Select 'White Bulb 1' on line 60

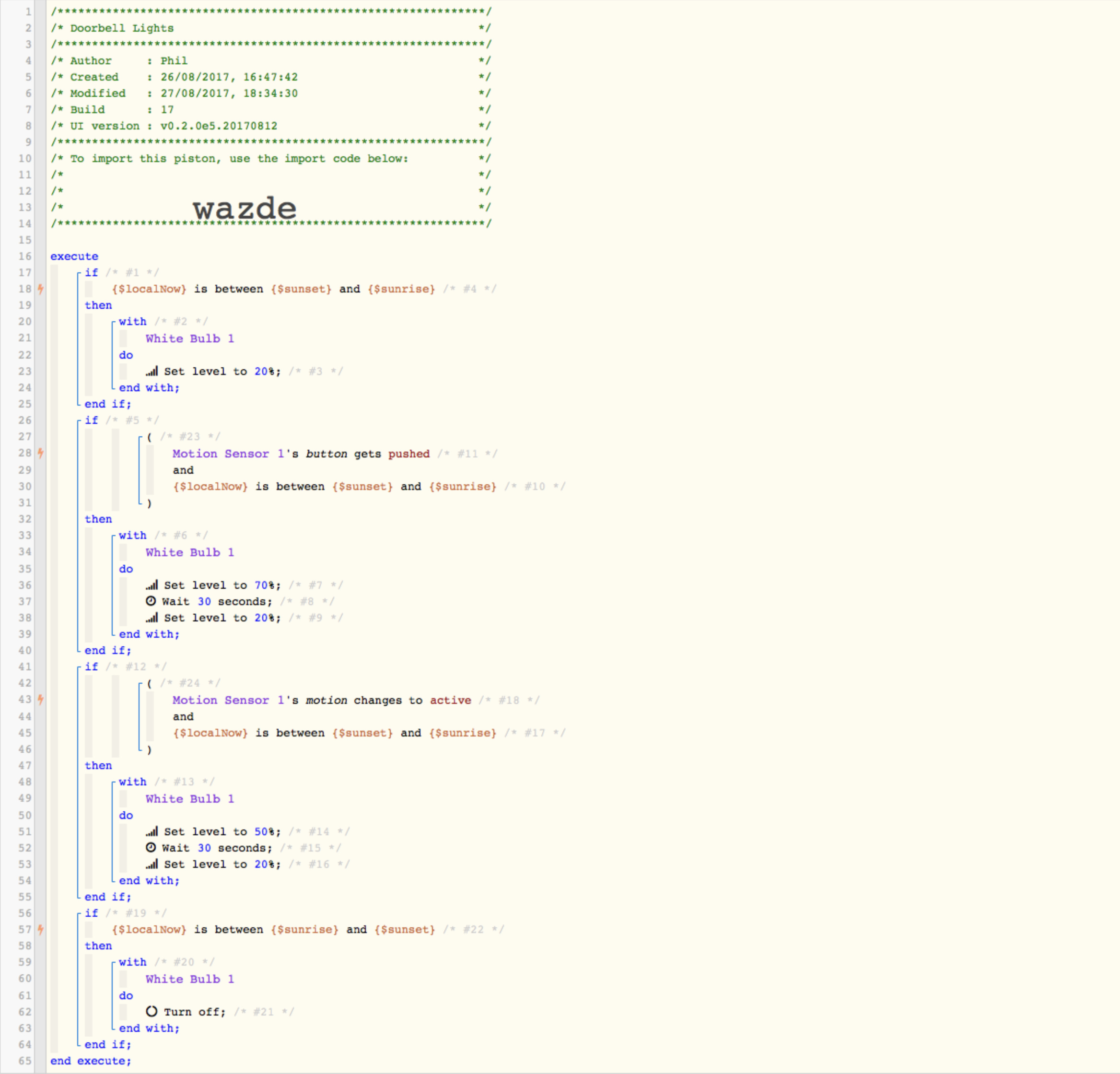190,979
